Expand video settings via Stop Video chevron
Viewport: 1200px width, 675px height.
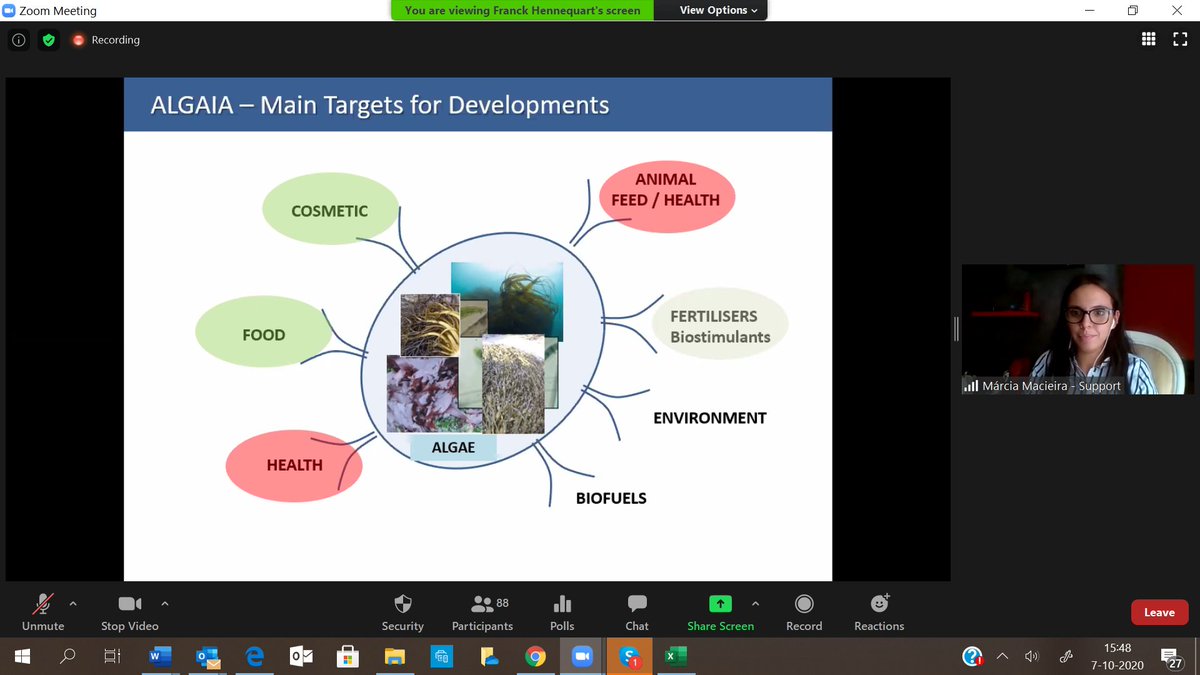point(165,604)
